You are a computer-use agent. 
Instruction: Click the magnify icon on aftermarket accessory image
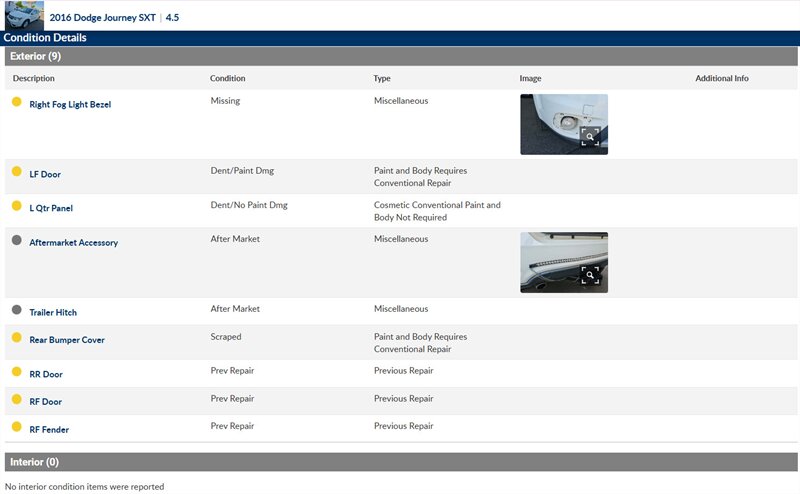[590, 275]
